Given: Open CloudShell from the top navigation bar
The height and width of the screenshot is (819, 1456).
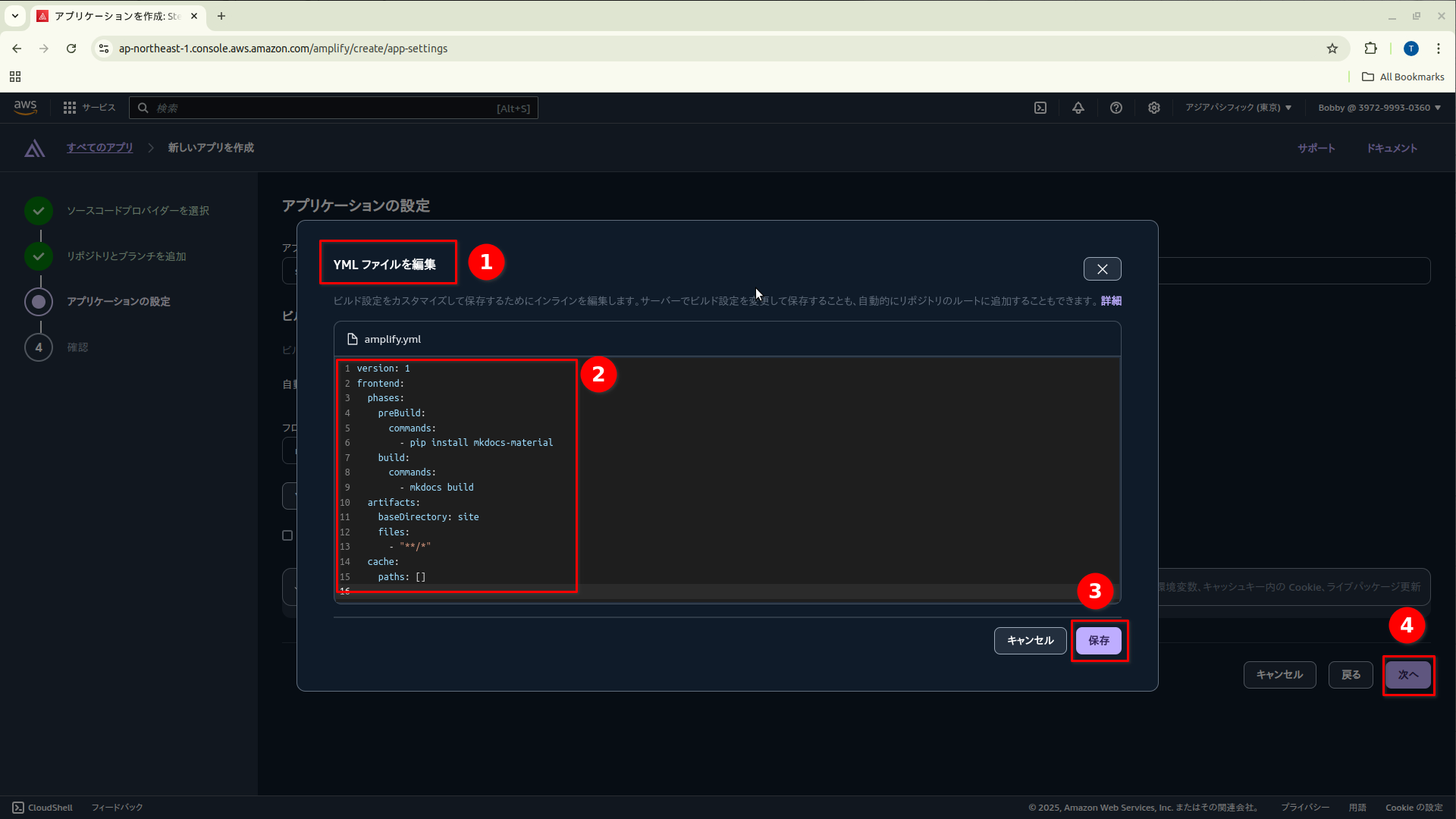Looking at the screenshot, I should (1040, 108).
